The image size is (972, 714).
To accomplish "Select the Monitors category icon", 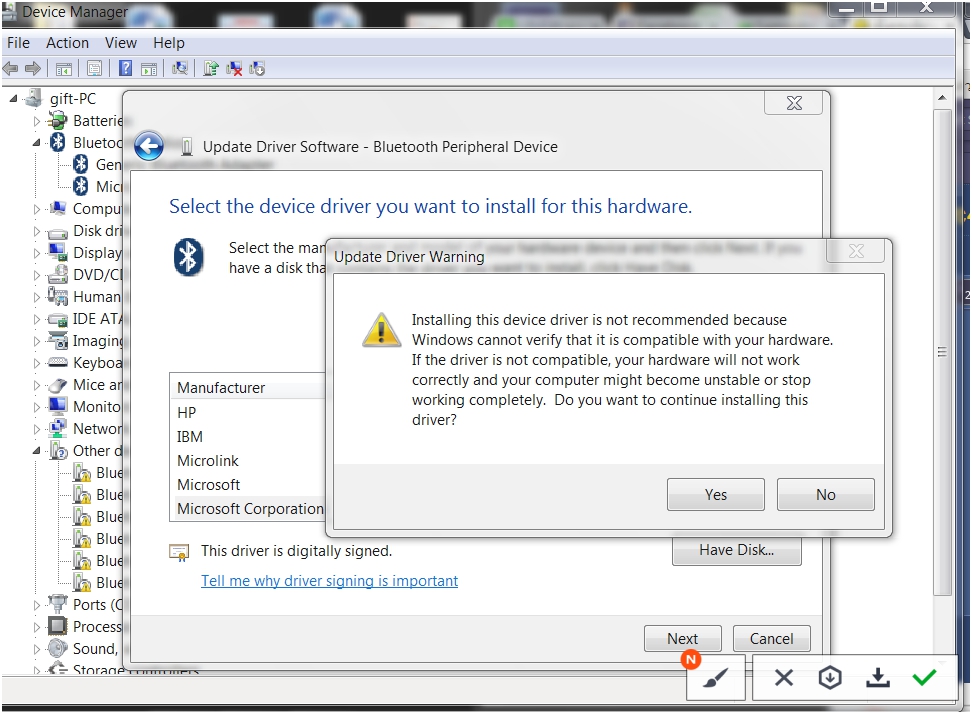I will [x=58, y=407].
